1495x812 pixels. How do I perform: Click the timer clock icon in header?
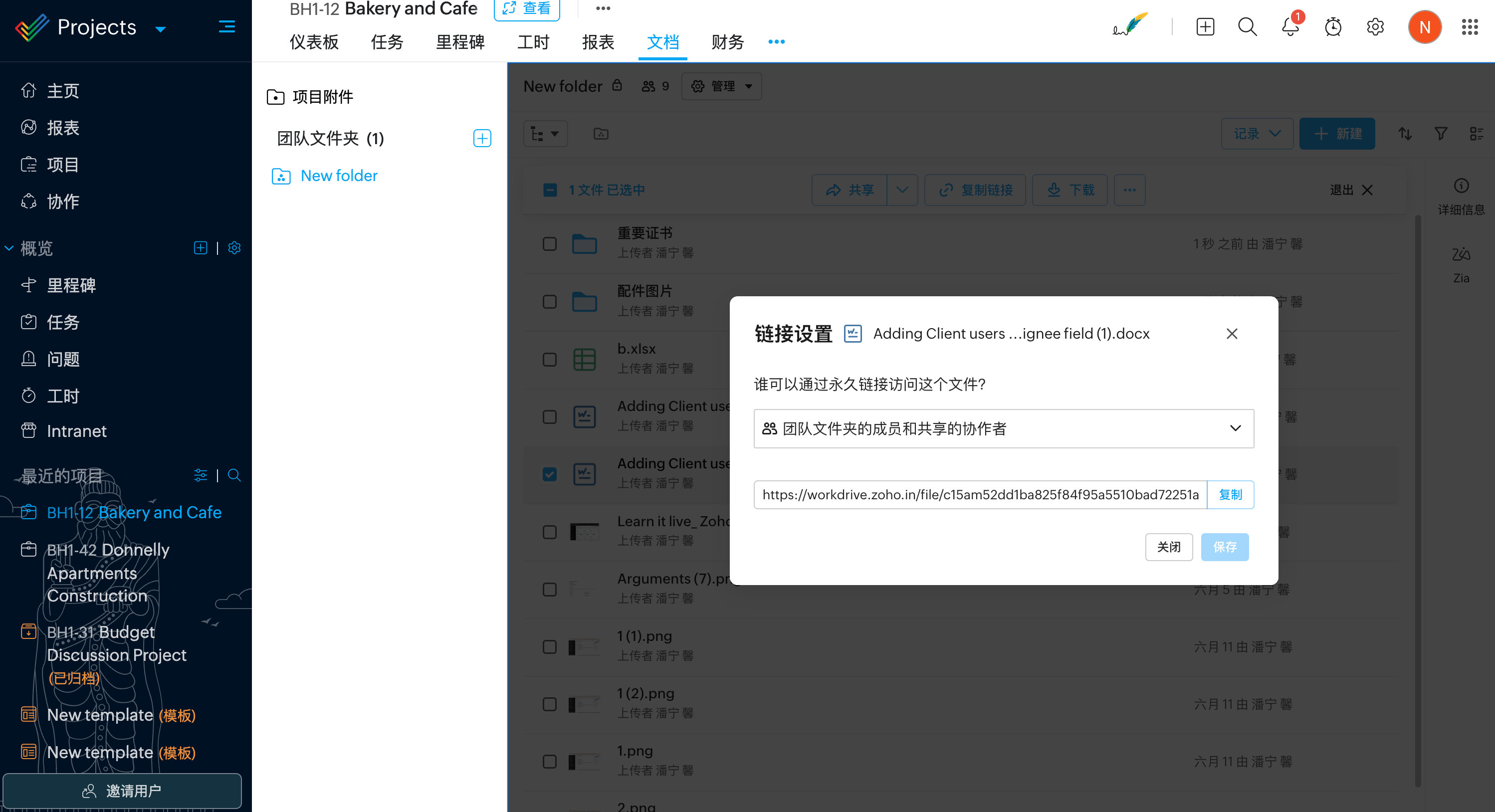coord(1332,27)
